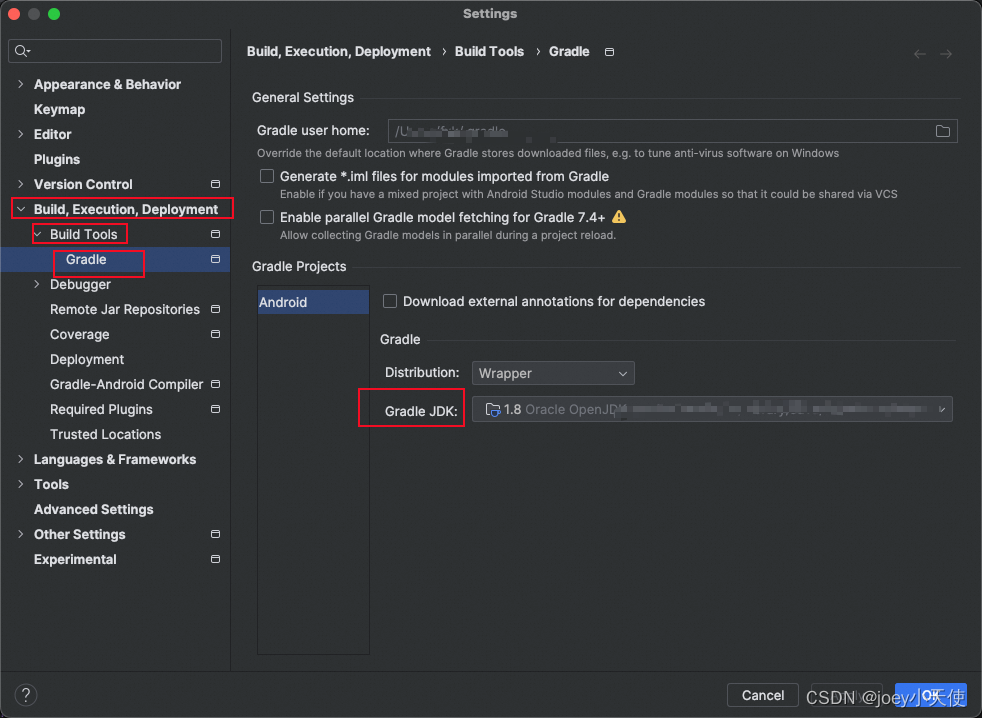Open Required Plugins settings
The image size is (982, 718).
tap(101, 409)
